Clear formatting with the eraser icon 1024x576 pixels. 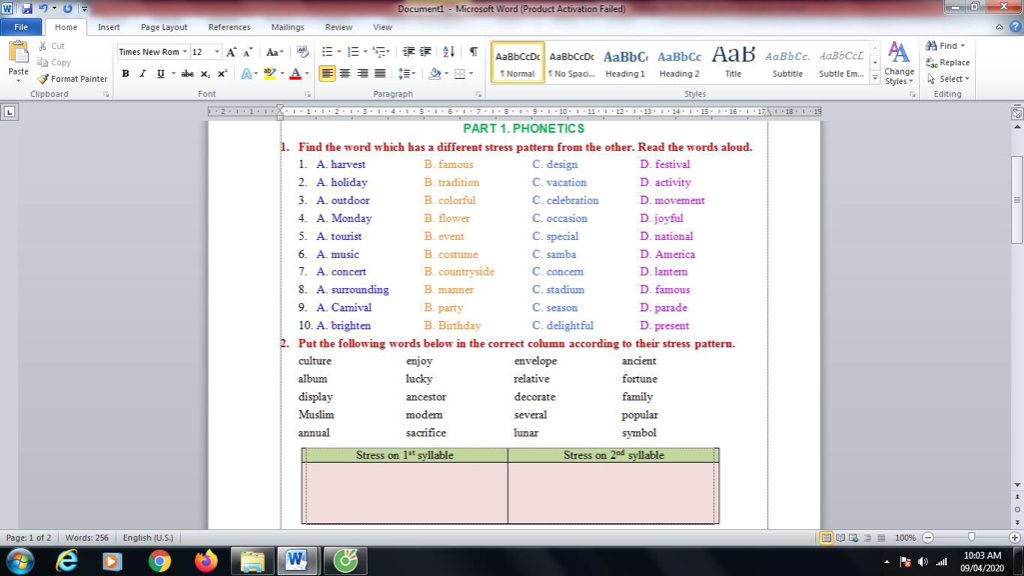302,52
